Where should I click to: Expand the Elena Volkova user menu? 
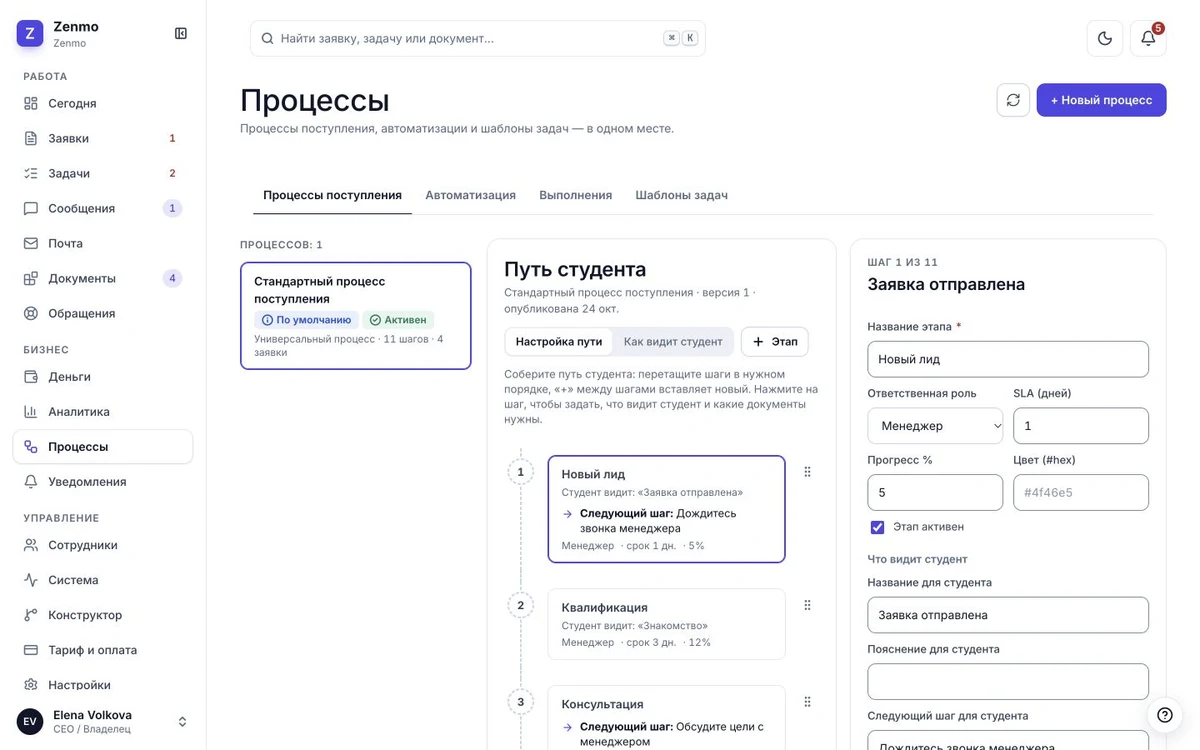(x=182, y=722)
